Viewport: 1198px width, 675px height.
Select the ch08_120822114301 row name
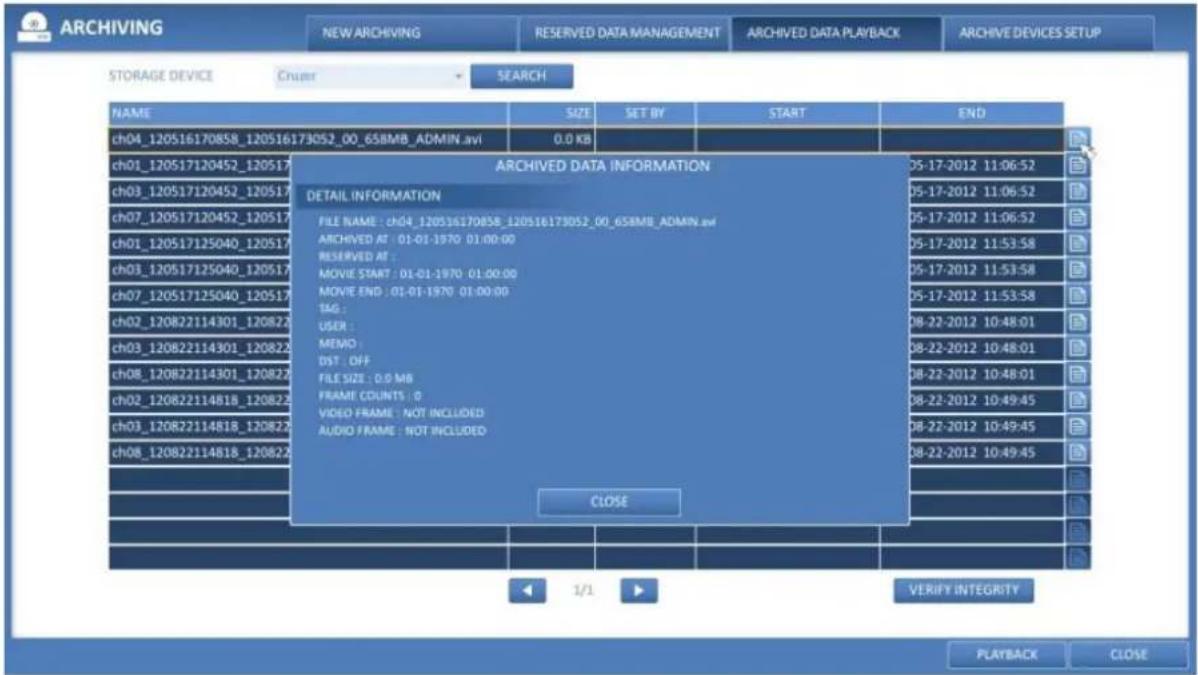point(201,374)
